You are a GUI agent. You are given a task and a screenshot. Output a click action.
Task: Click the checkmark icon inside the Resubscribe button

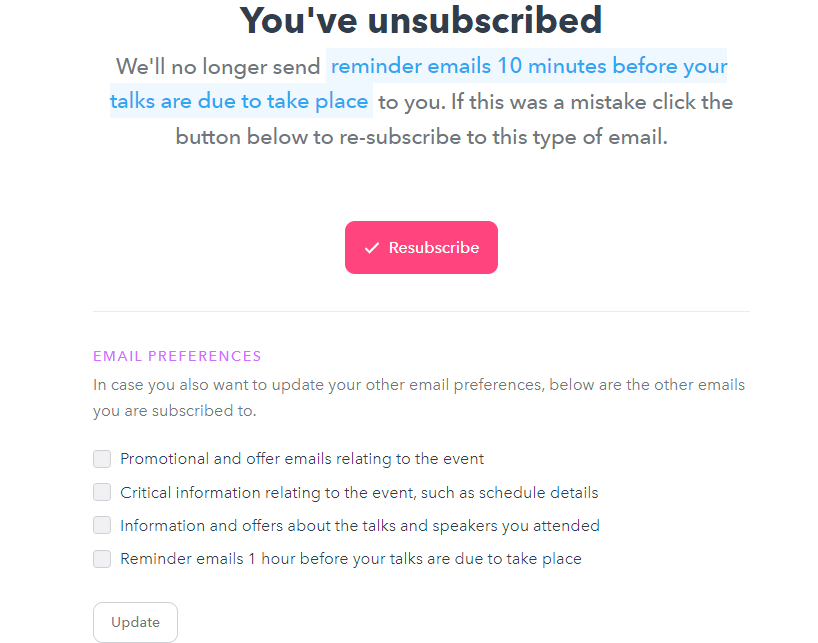(x=372, y=247)
